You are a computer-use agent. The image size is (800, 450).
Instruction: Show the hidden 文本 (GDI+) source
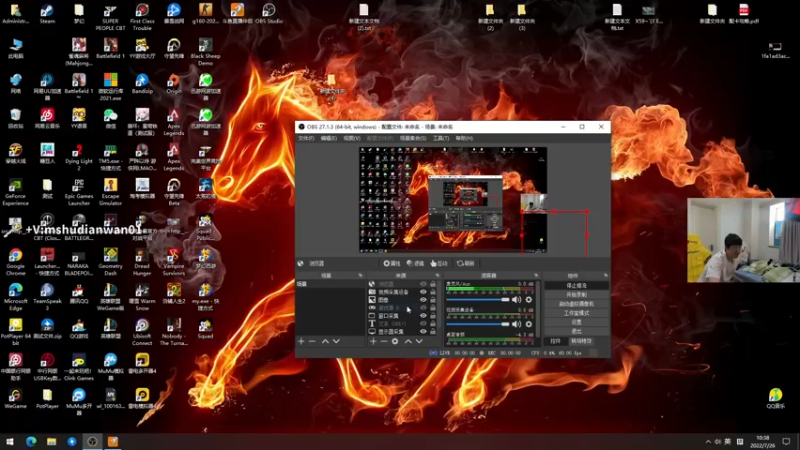[423, 323]
